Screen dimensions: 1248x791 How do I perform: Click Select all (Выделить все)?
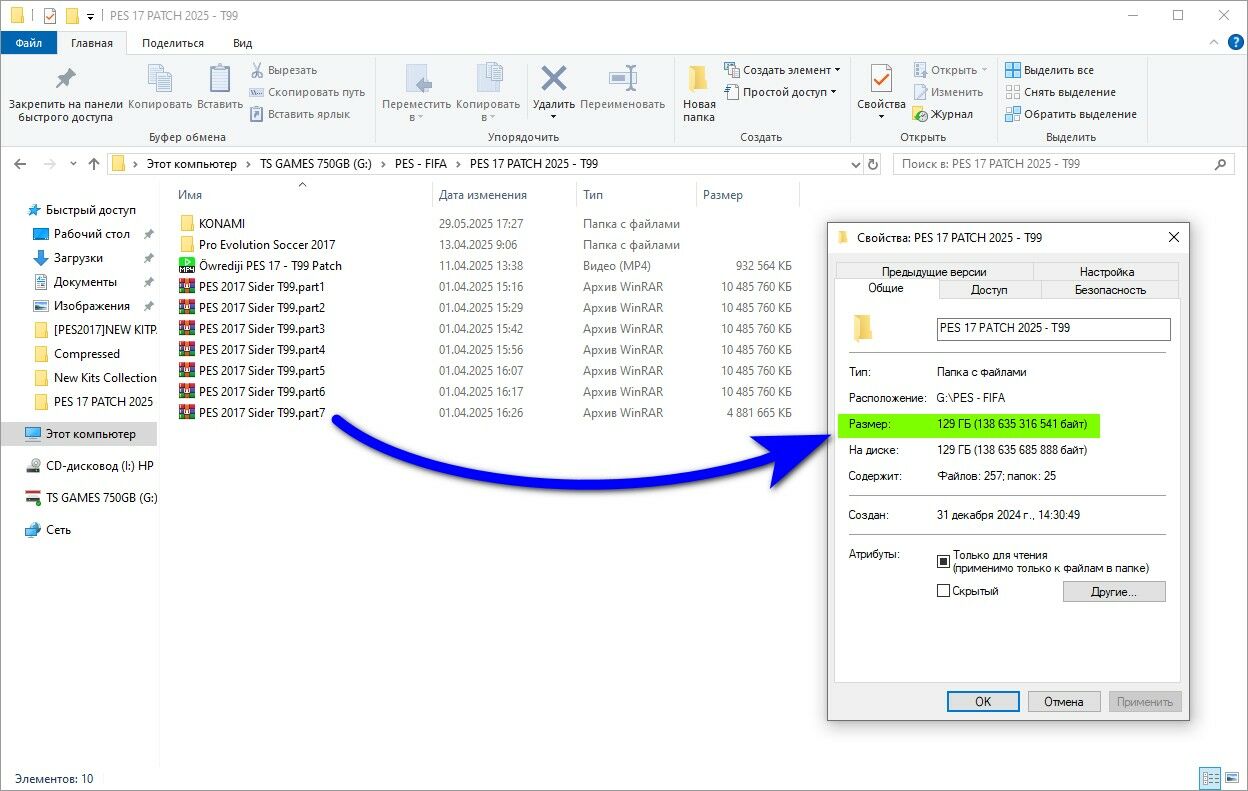pyautogui.click(x=1049, y=70)
